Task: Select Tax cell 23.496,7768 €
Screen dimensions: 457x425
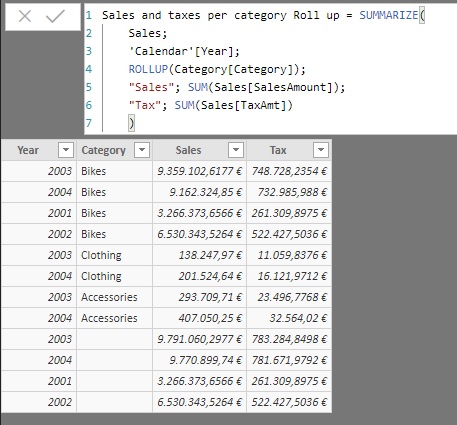Action: (x=289, y=297)
